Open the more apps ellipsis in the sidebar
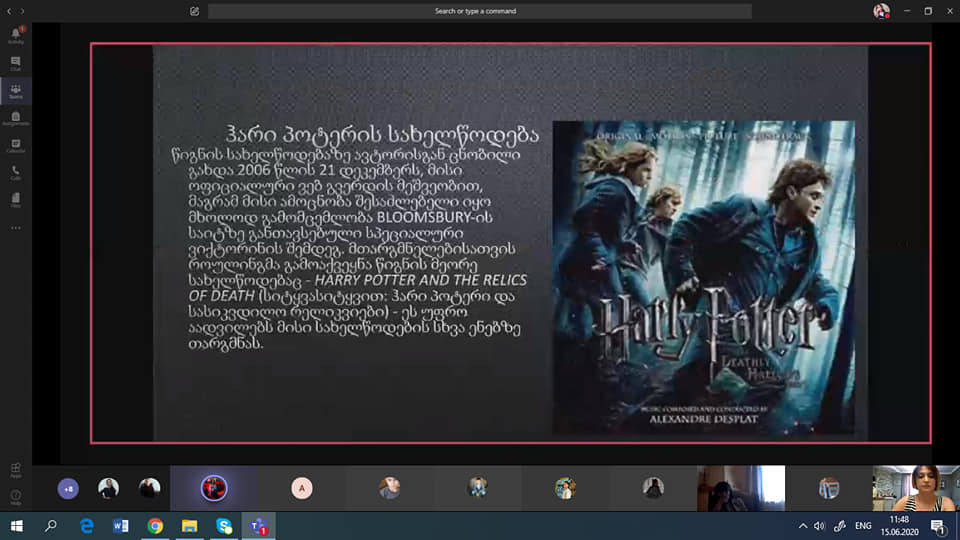This screenshot has height=540, width=960. pyautogui.click(x=16, y=228)
